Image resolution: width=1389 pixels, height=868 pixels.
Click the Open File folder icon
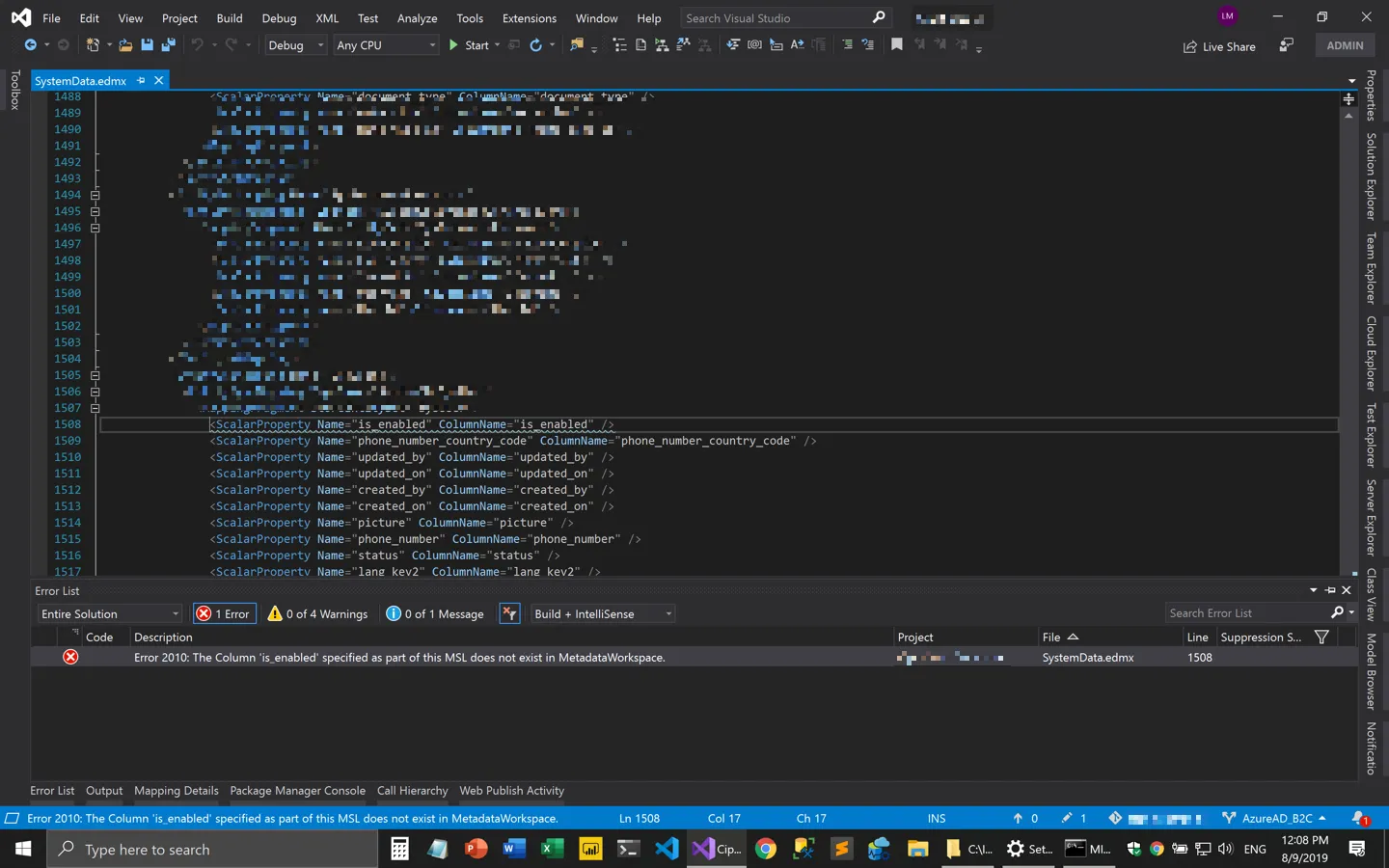[125, 45]
